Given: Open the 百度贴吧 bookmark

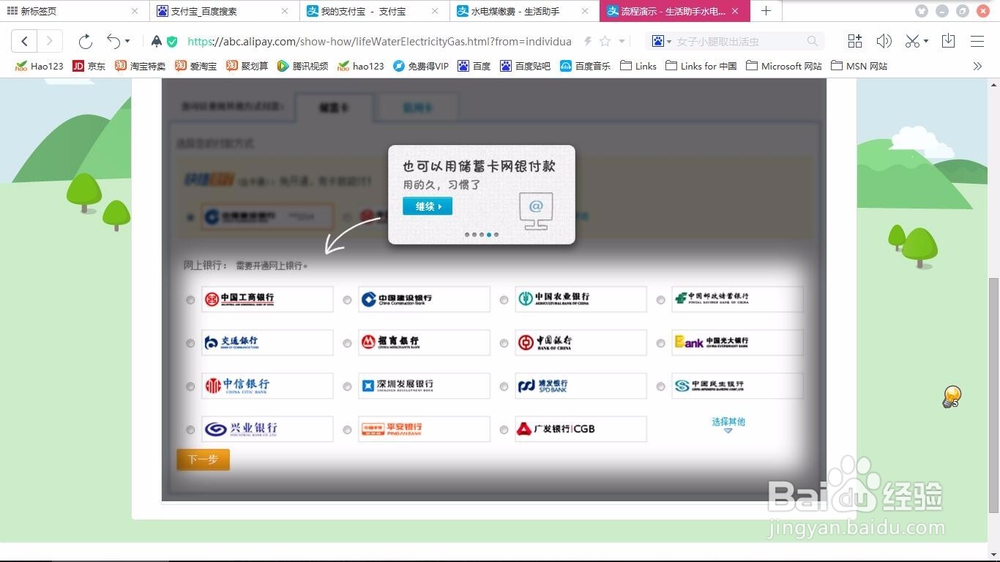Looking at the screenshot, I should [525, 66].
